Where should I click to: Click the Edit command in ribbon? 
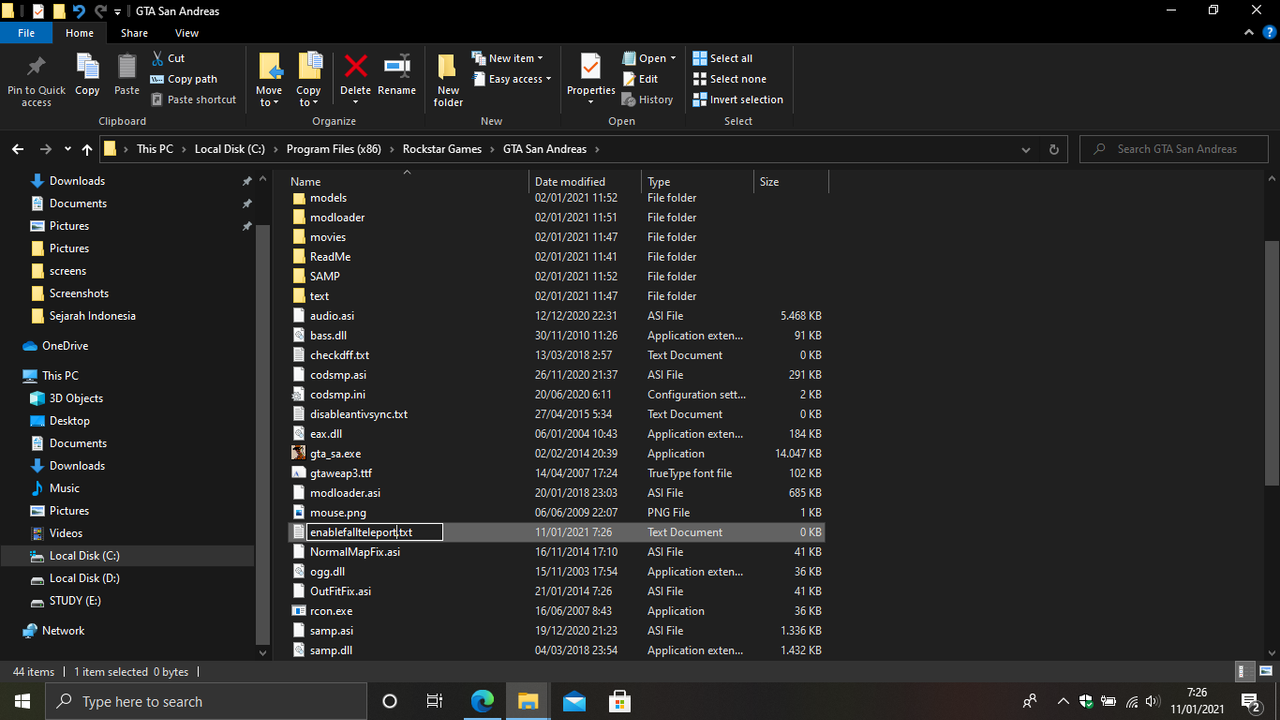pos(640,79)
